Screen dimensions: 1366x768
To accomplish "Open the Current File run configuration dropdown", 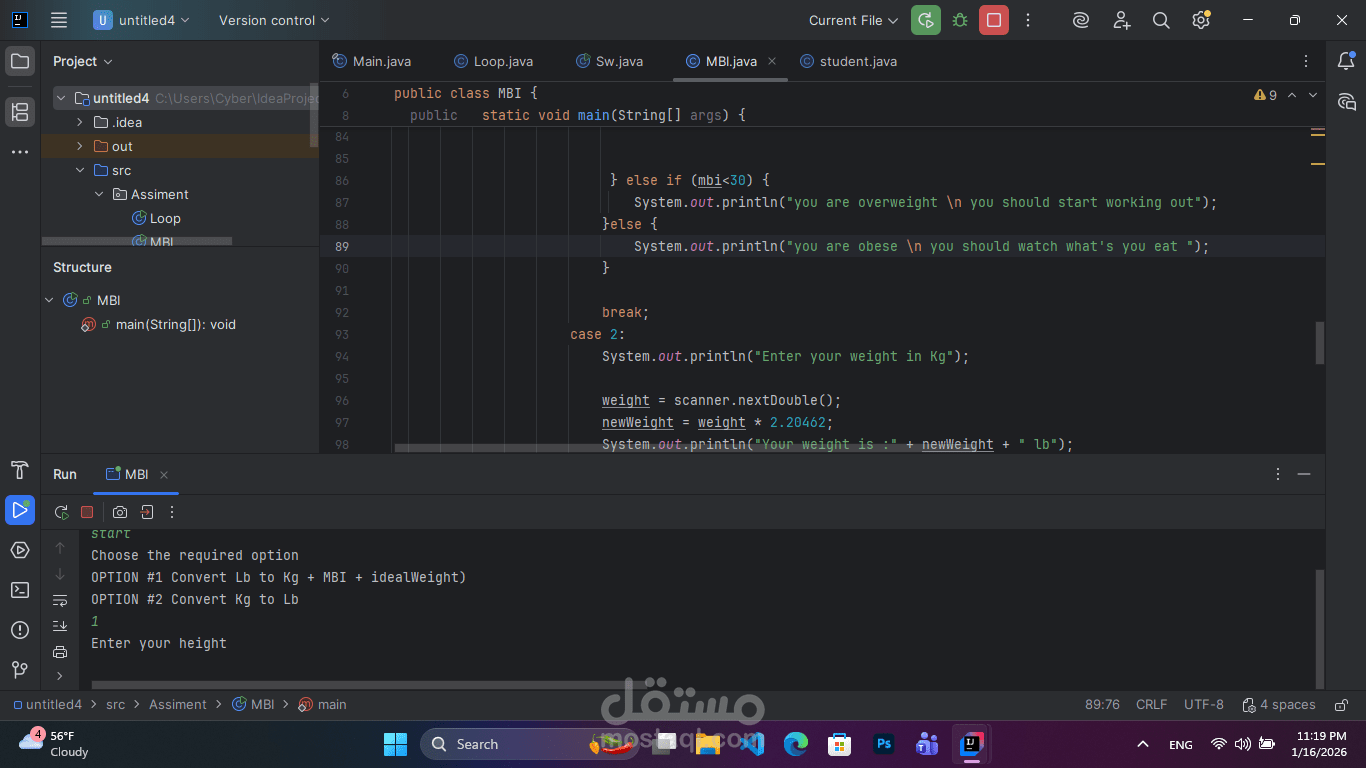I will (x=852, y=20).
